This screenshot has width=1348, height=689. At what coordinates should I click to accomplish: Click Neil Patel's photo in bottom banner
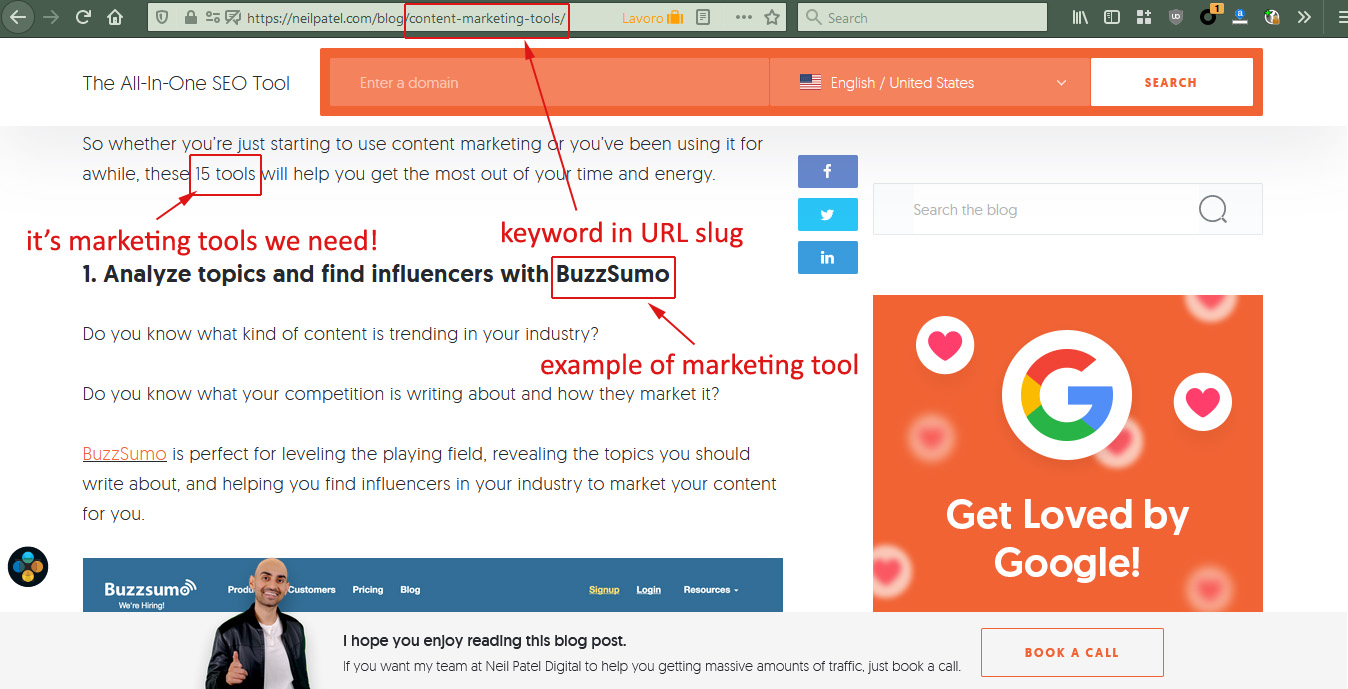259,624
